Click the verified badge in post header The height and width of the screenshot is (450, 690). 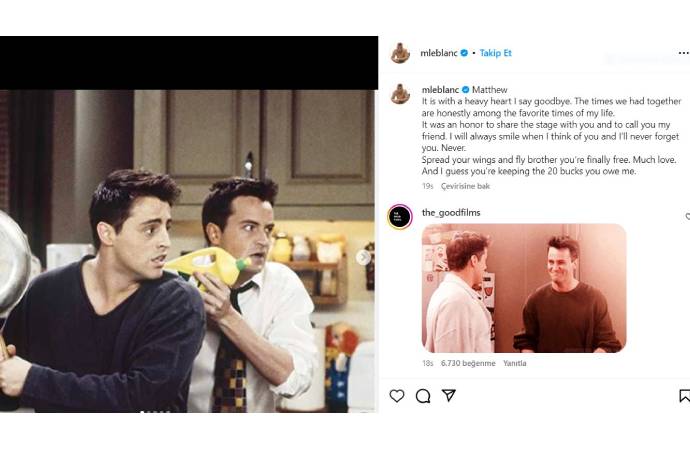pyautogui.click(x=464, y=53)
